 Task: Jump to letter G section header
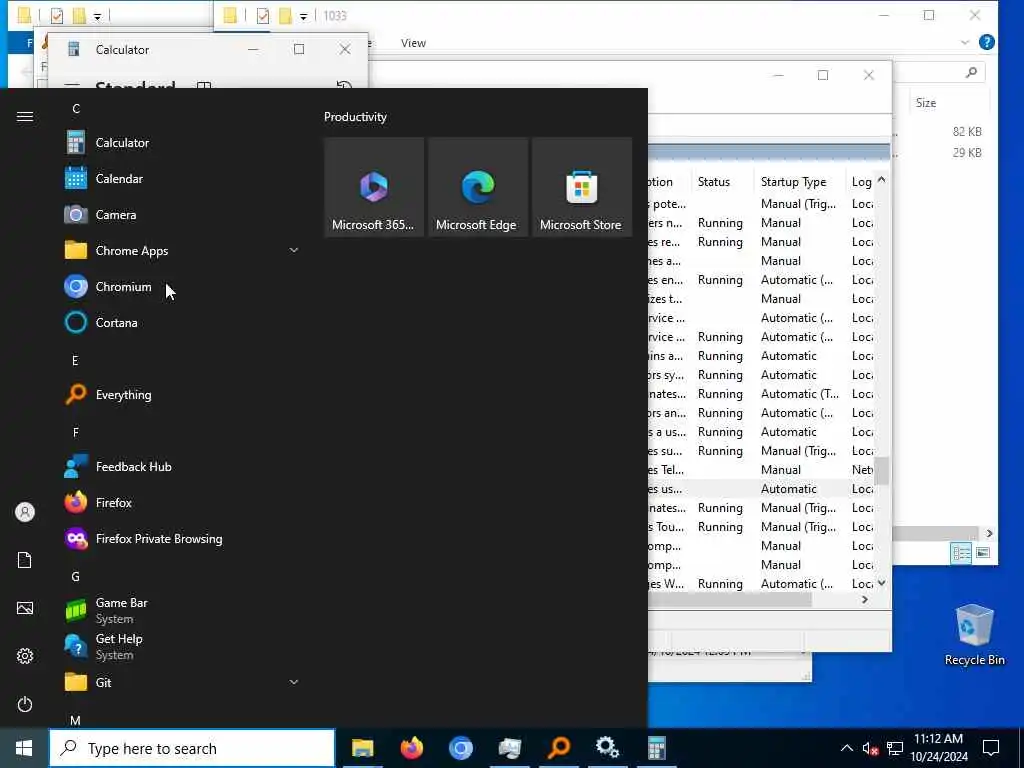(75, 577)
